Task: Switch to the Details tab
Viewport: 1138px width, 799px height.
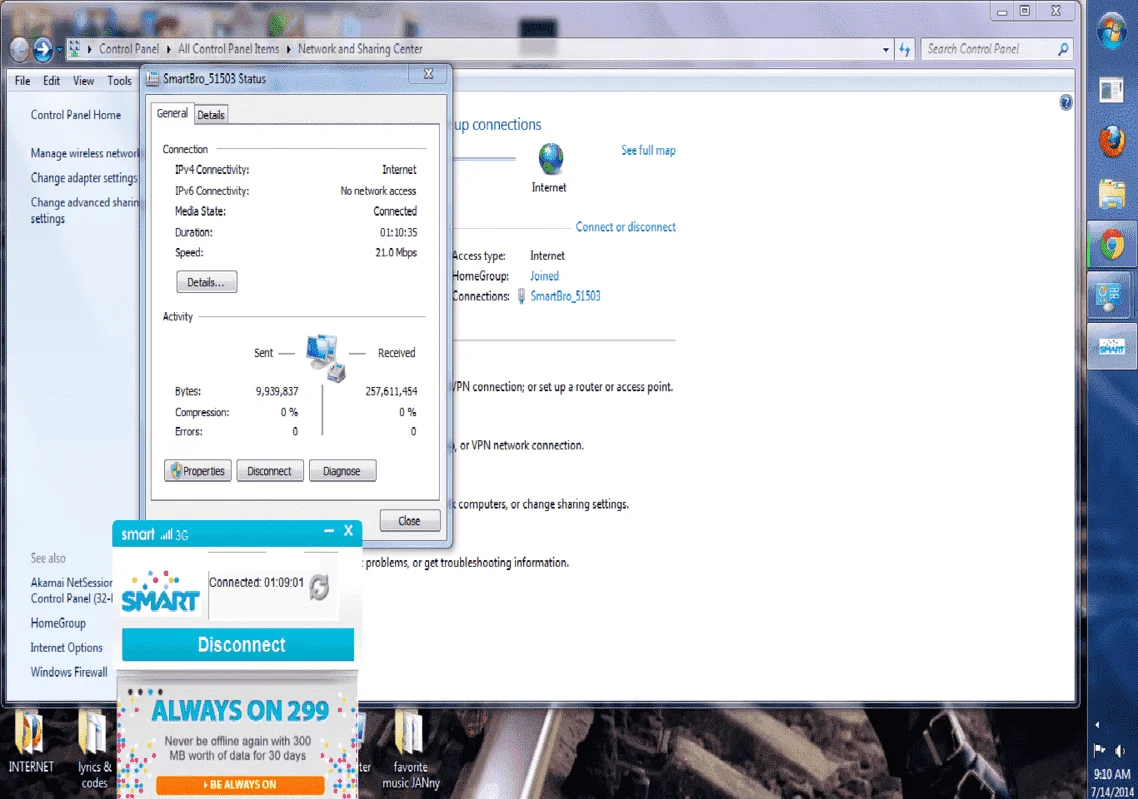Action: point(211,115)
